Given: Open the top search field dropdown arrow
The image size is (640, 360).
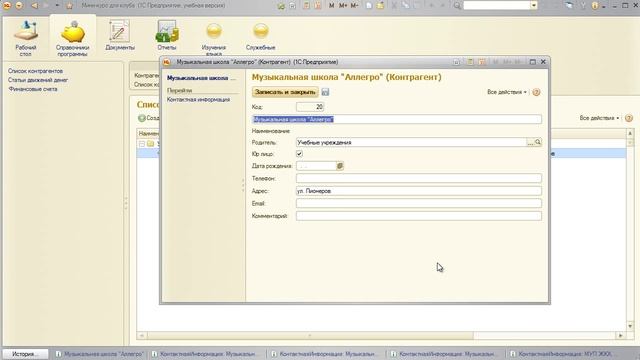Looking at the screenshot, I should pos(534,5).
